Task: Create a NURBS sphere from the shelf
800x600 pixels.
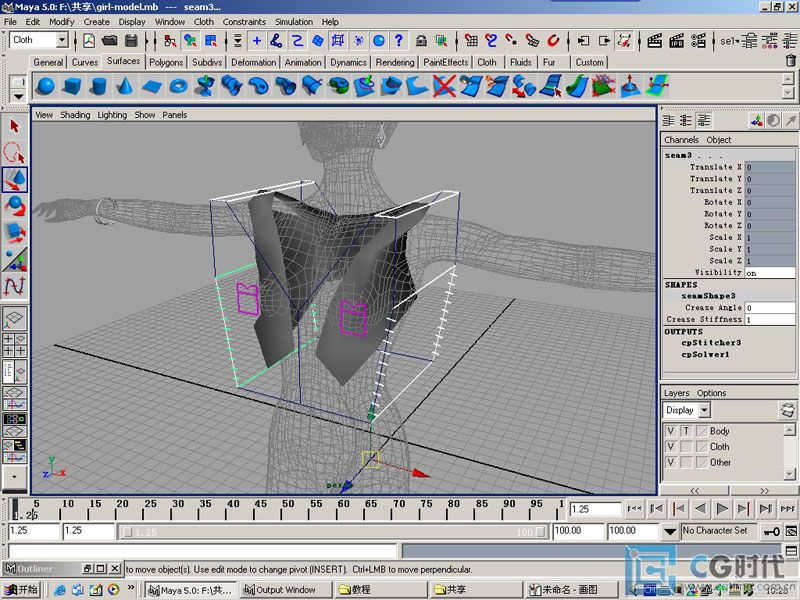Action: pos(46,85)
